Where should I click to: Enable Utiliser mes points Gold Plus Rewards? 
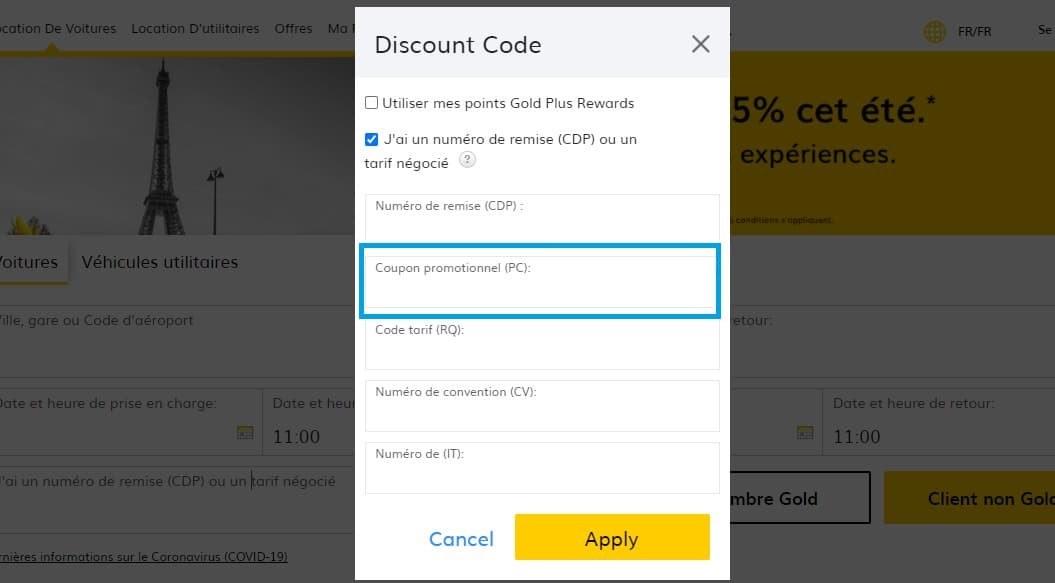click(371, 103)
